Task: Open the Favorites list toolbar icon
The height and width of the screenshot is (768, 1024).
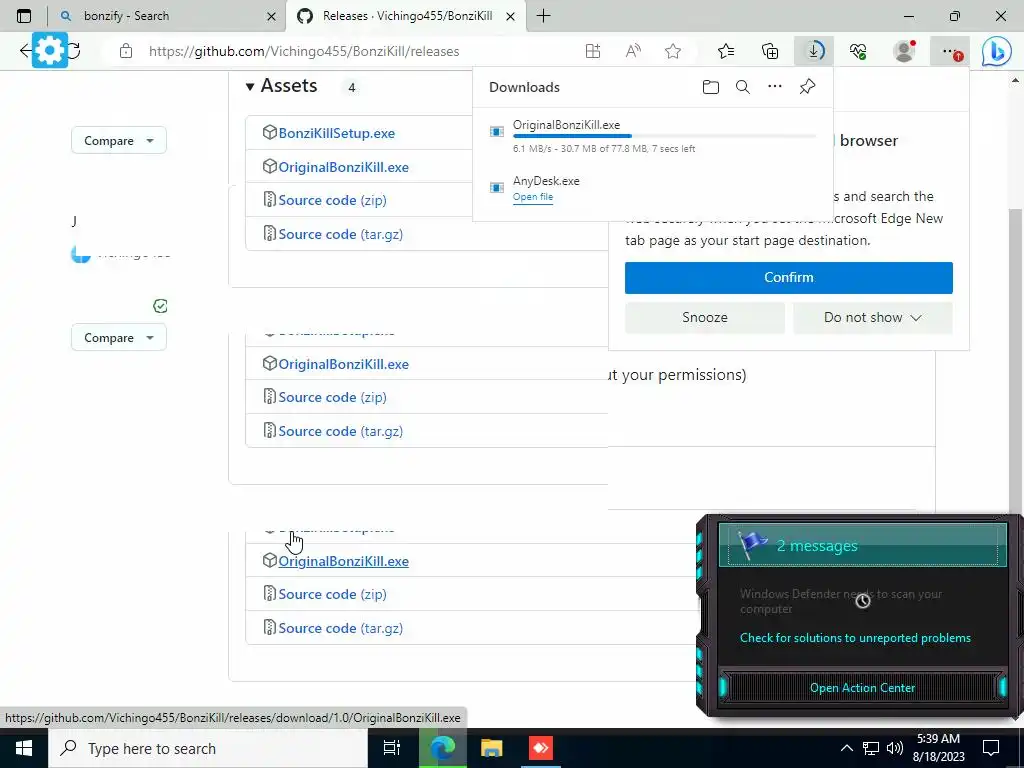Action: 726,51
